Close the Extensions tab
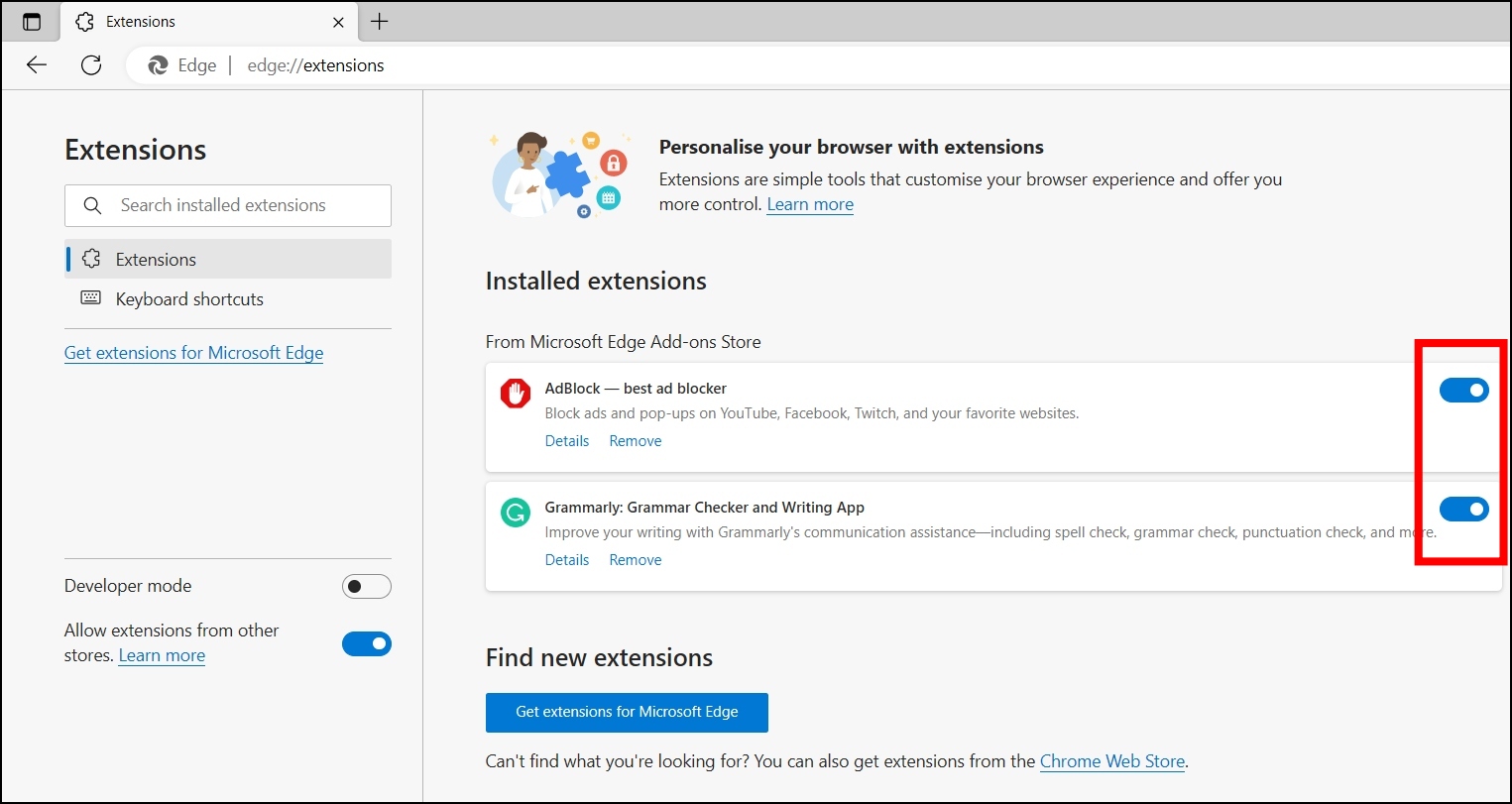This screenshot has width=1512, height=804. click(338, 22)
